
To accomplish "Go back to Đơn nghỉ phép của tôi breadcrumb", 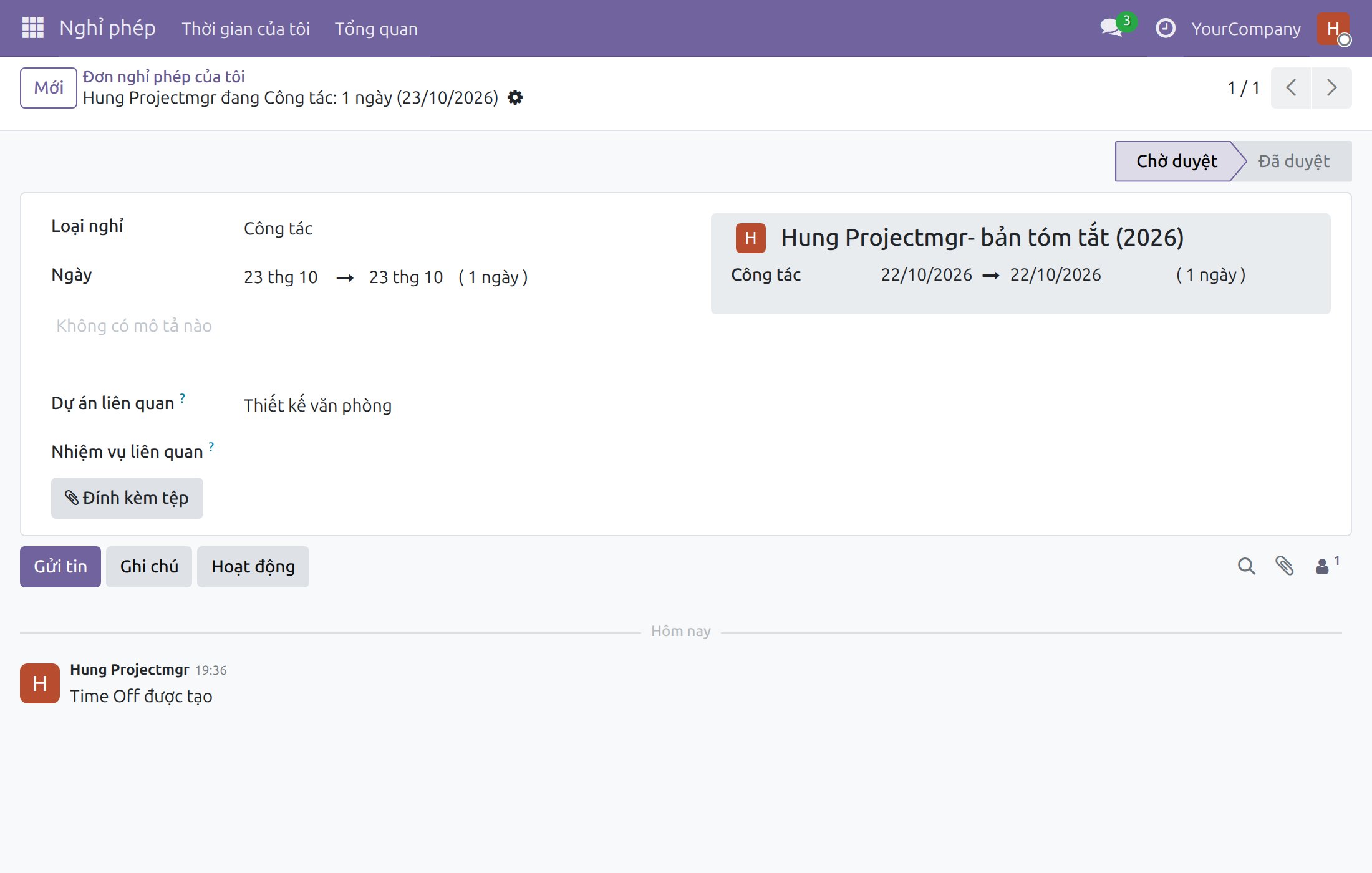I will click(164, 77).
